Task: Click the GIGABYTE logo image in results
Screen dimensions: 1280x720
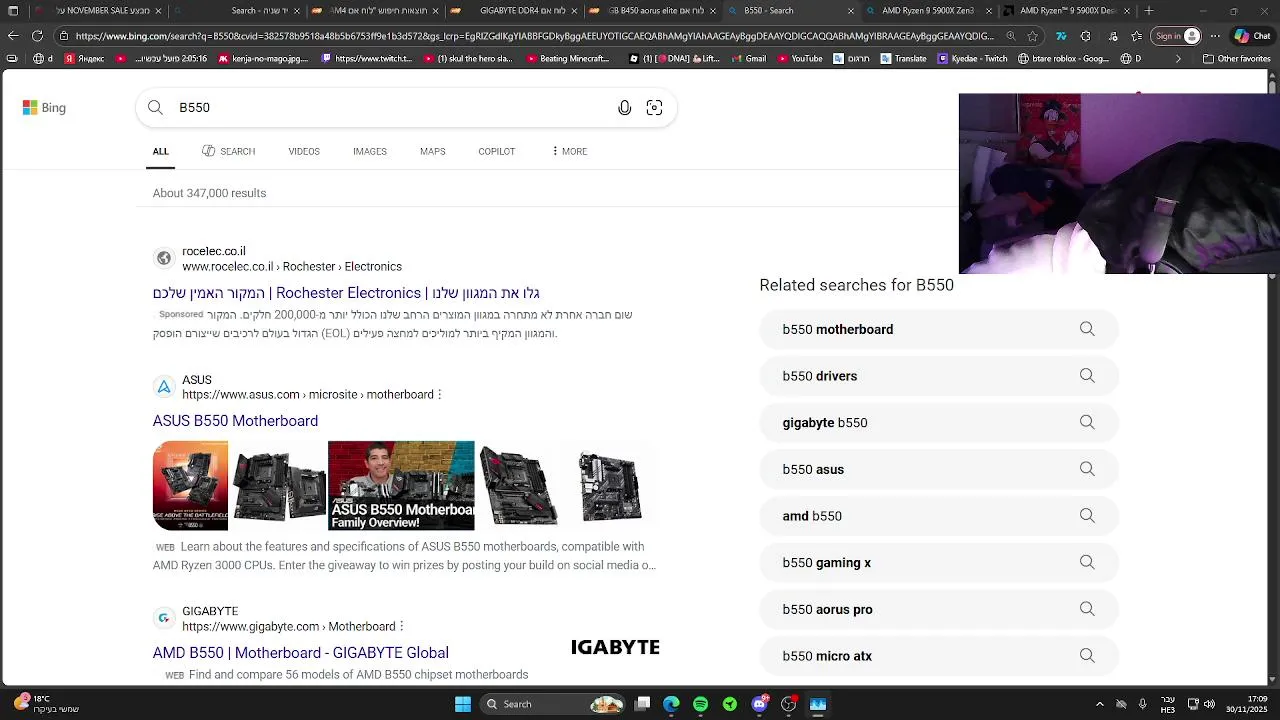Action: point(615,648)
